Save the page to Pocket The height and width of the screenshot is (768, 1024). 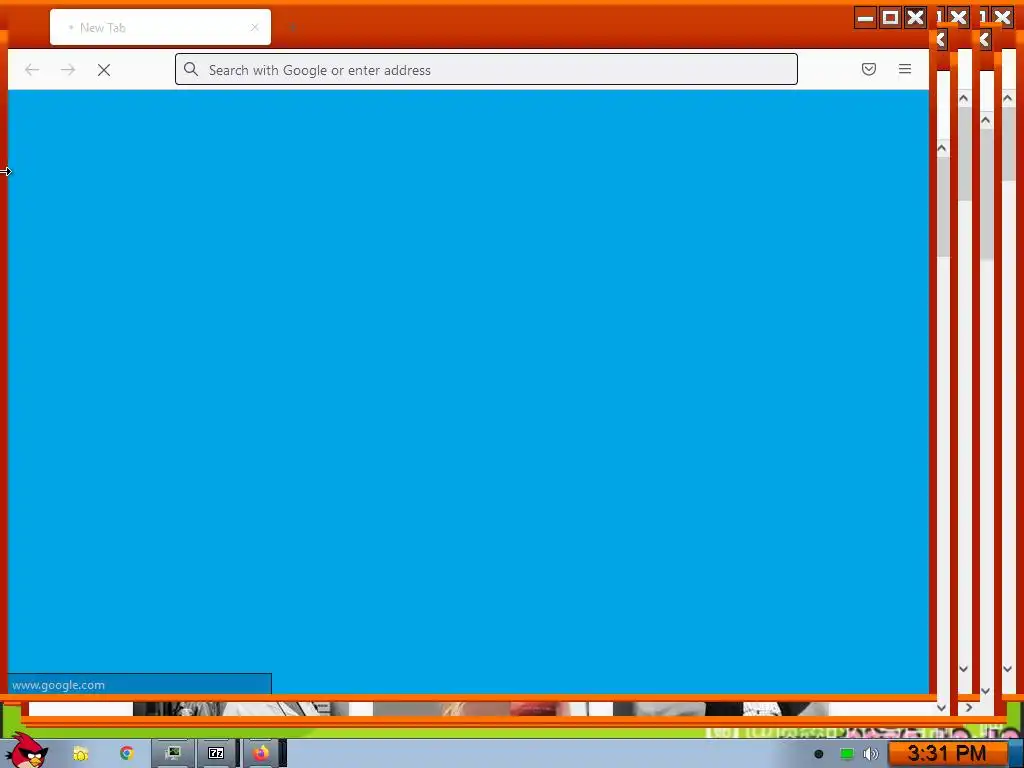pyautogui.click(x=869, y=69)
